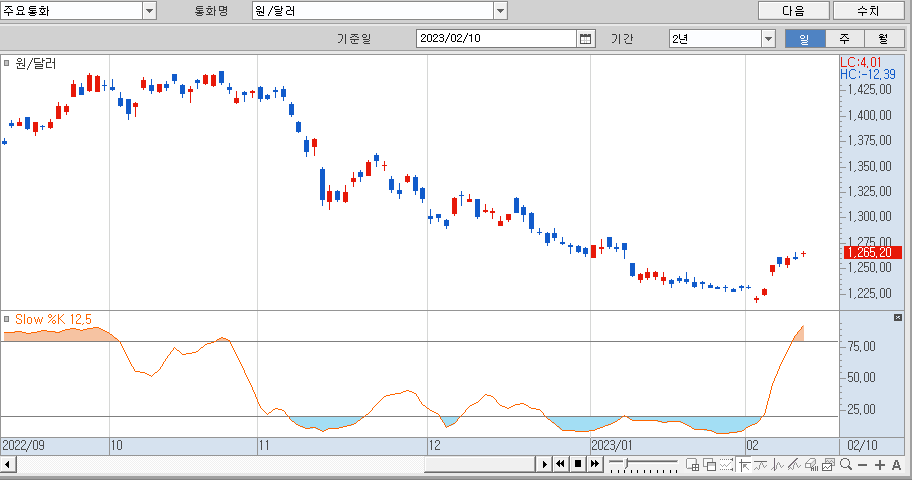Viewport: 912px width, 480px height.
Task: Open the 통화명 원/달러 dropdown arrow
Action: pyautogui.click(x=501, y=10)
